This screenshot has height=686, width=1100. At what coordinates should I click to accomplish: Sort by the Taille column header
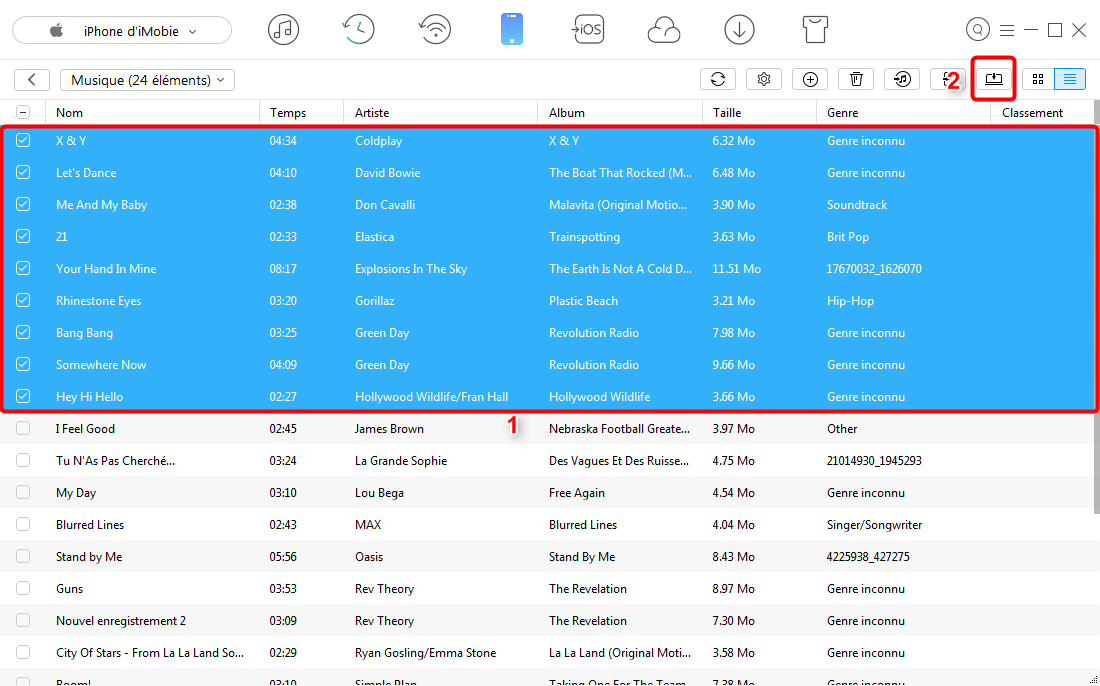(760, 112)
